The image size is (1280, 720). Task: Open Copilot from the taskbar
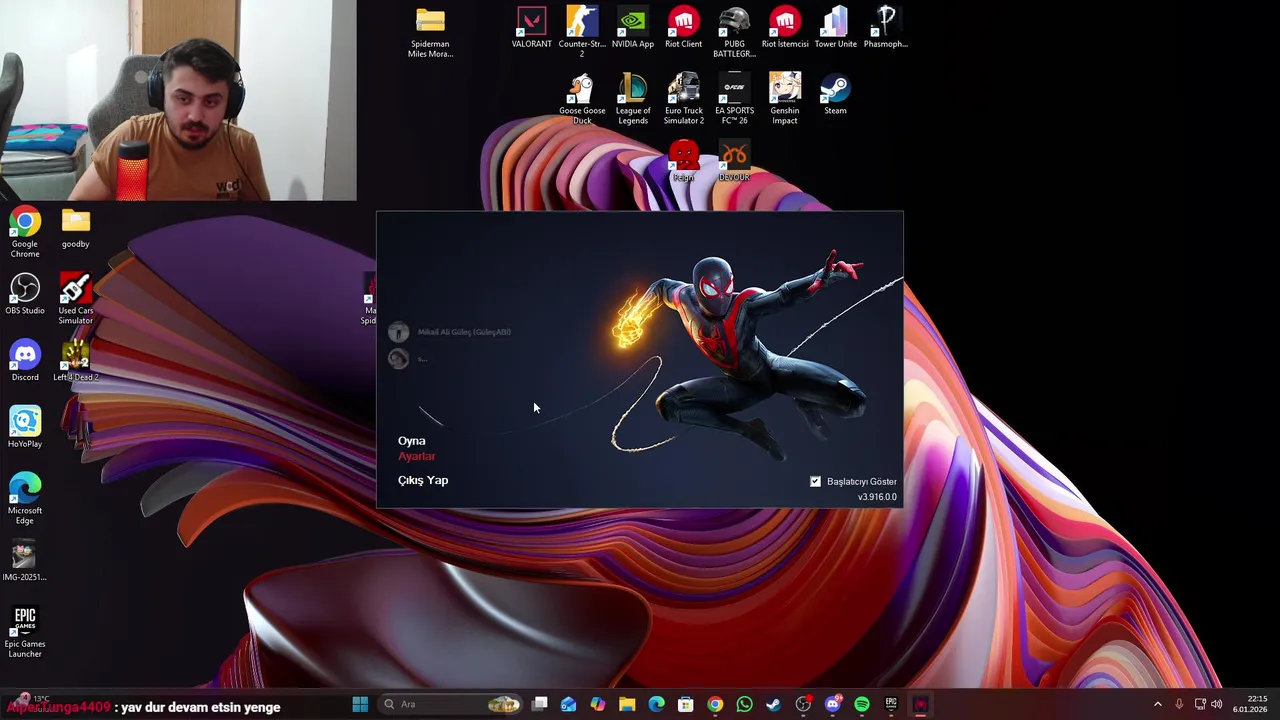click(x=598, y=704)
